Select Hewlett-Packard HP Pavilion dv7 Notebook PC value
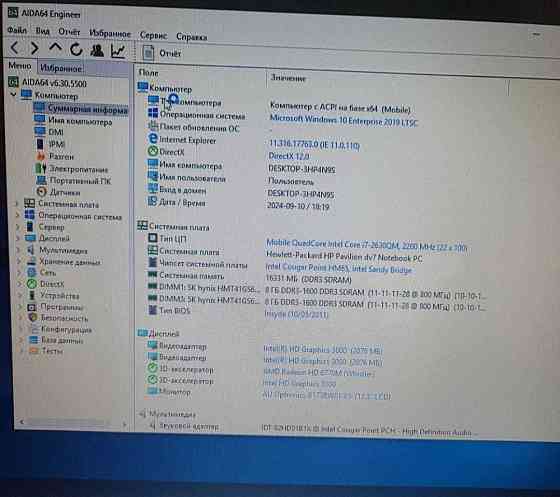560x497 pixels. point(344,256)
